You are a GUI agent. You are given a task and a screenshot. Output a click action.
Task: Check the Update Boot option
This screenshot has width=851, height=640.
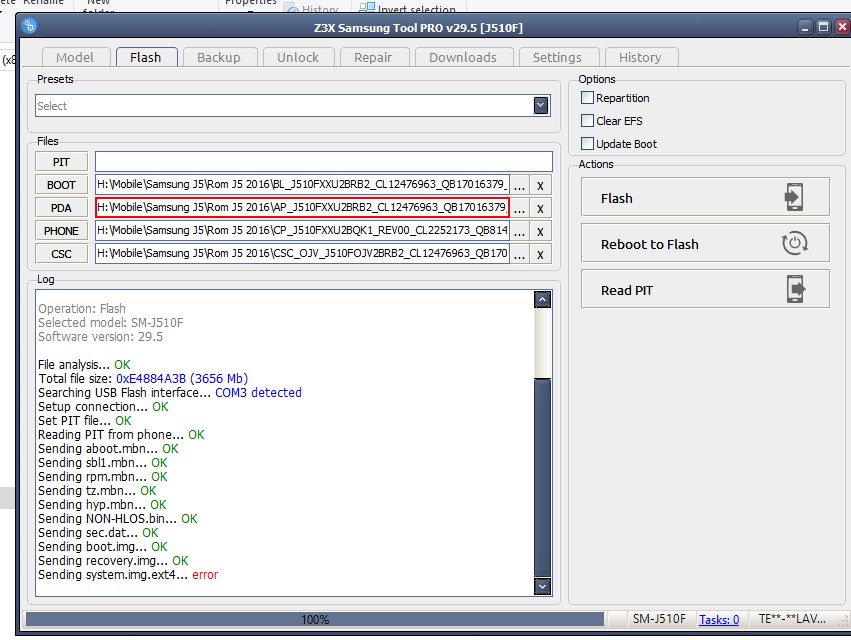pyautogui.click(x=587, y=143)
